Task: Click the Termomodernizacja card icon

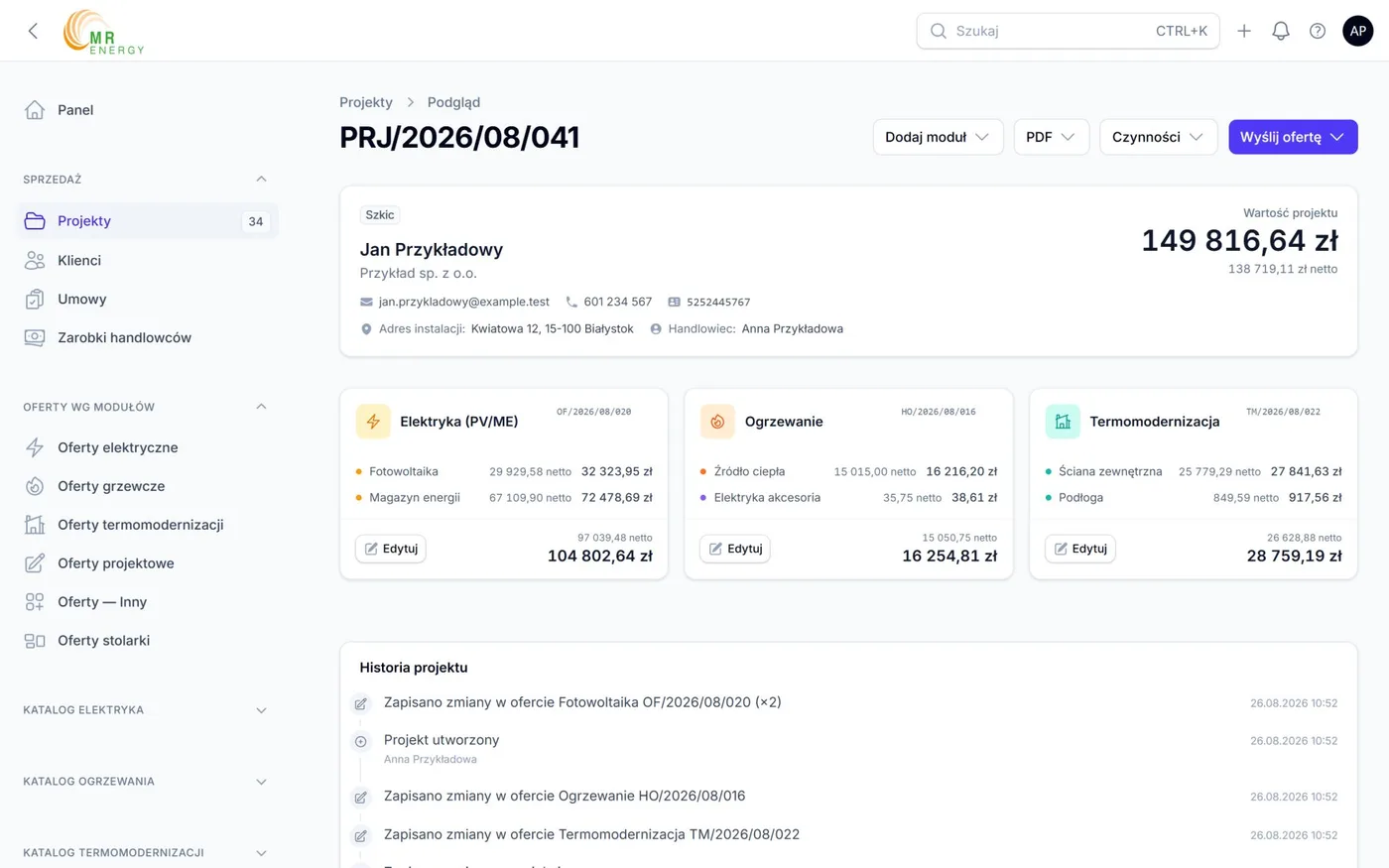Action: tap(1063, 422)
